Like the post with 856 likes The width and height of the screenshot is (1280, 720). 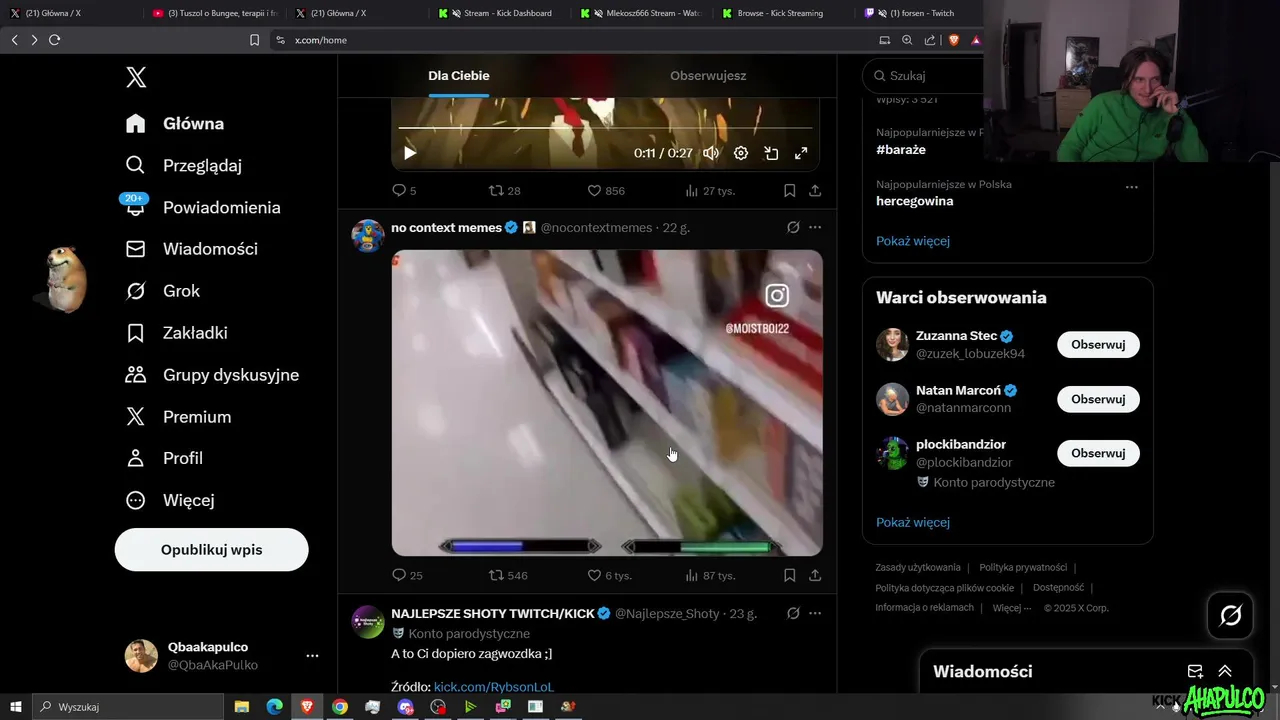[605, 190]
